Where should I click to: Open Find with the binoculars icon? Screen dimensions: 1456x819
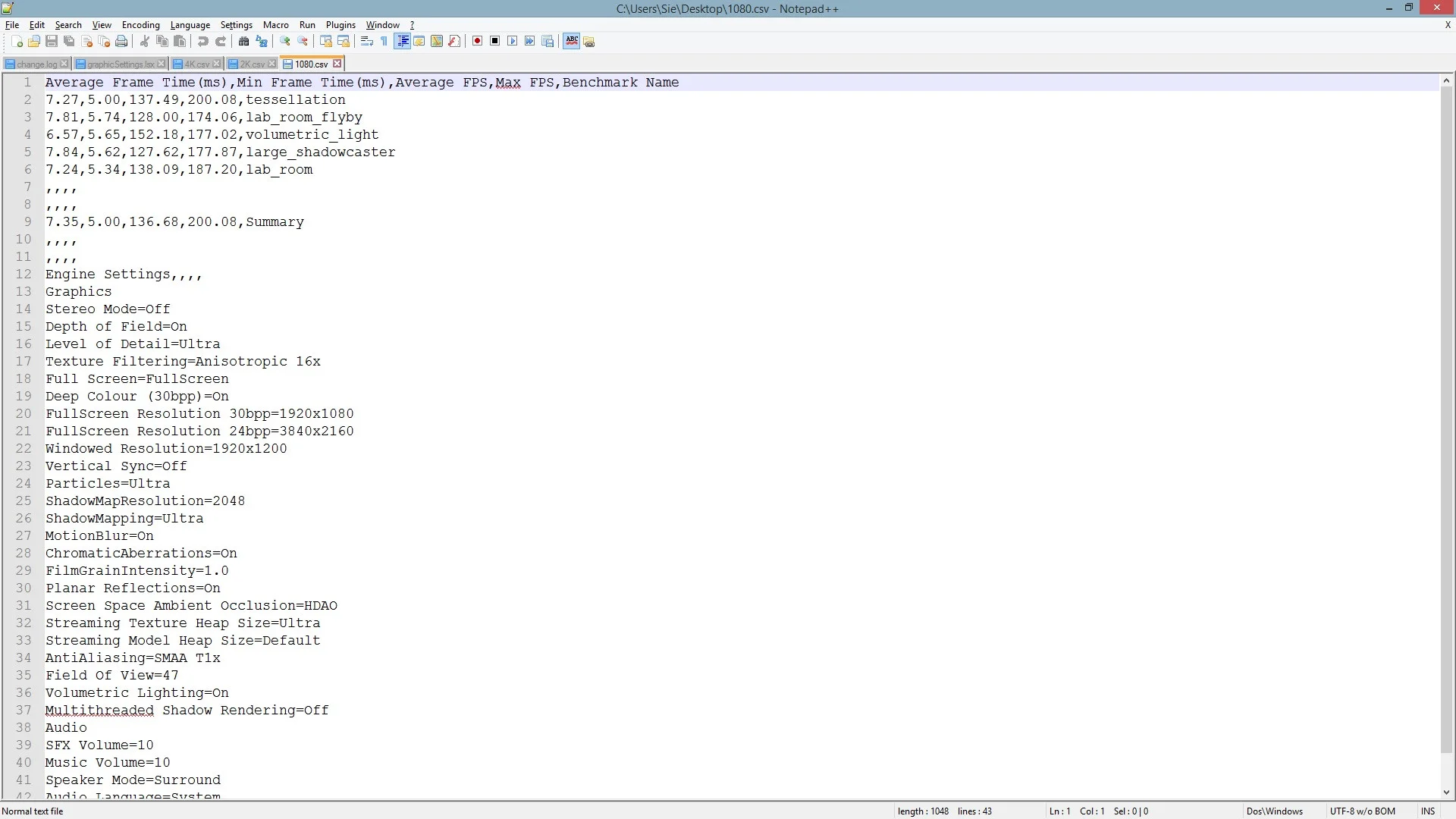pos(244,41)
